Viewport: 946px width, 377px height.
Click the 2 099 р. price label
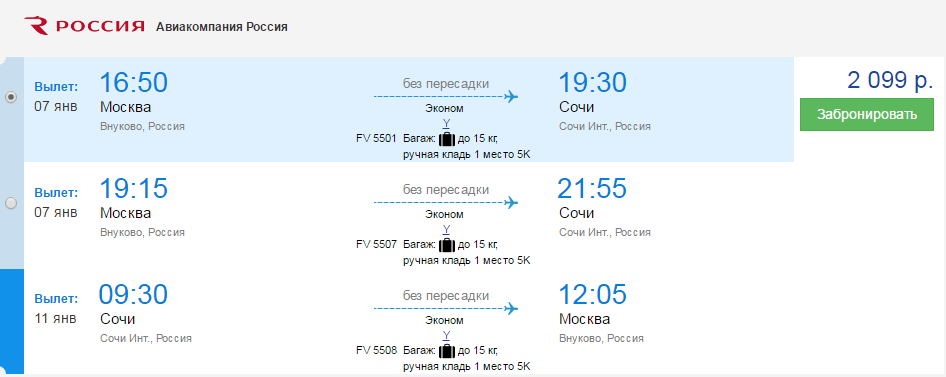point(890,80)
